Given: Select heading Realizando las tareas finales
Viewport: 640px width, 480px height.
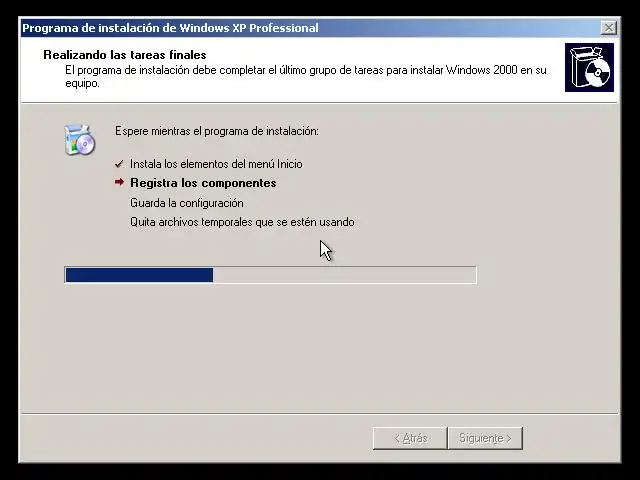Looking at the screenshot, I should click(x=124, y=55).
